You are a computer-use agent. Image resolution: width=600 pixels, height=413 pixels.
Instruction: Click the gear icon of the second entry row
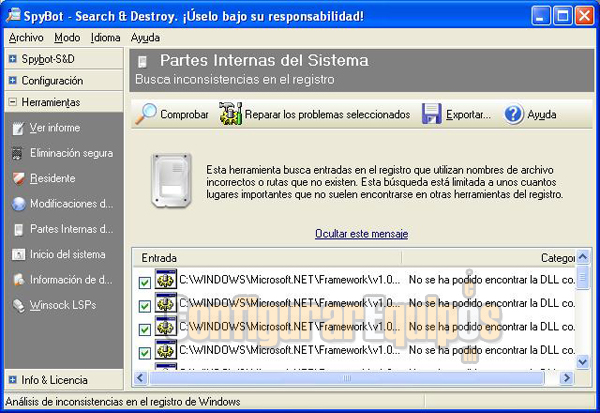tap(165, 302)
